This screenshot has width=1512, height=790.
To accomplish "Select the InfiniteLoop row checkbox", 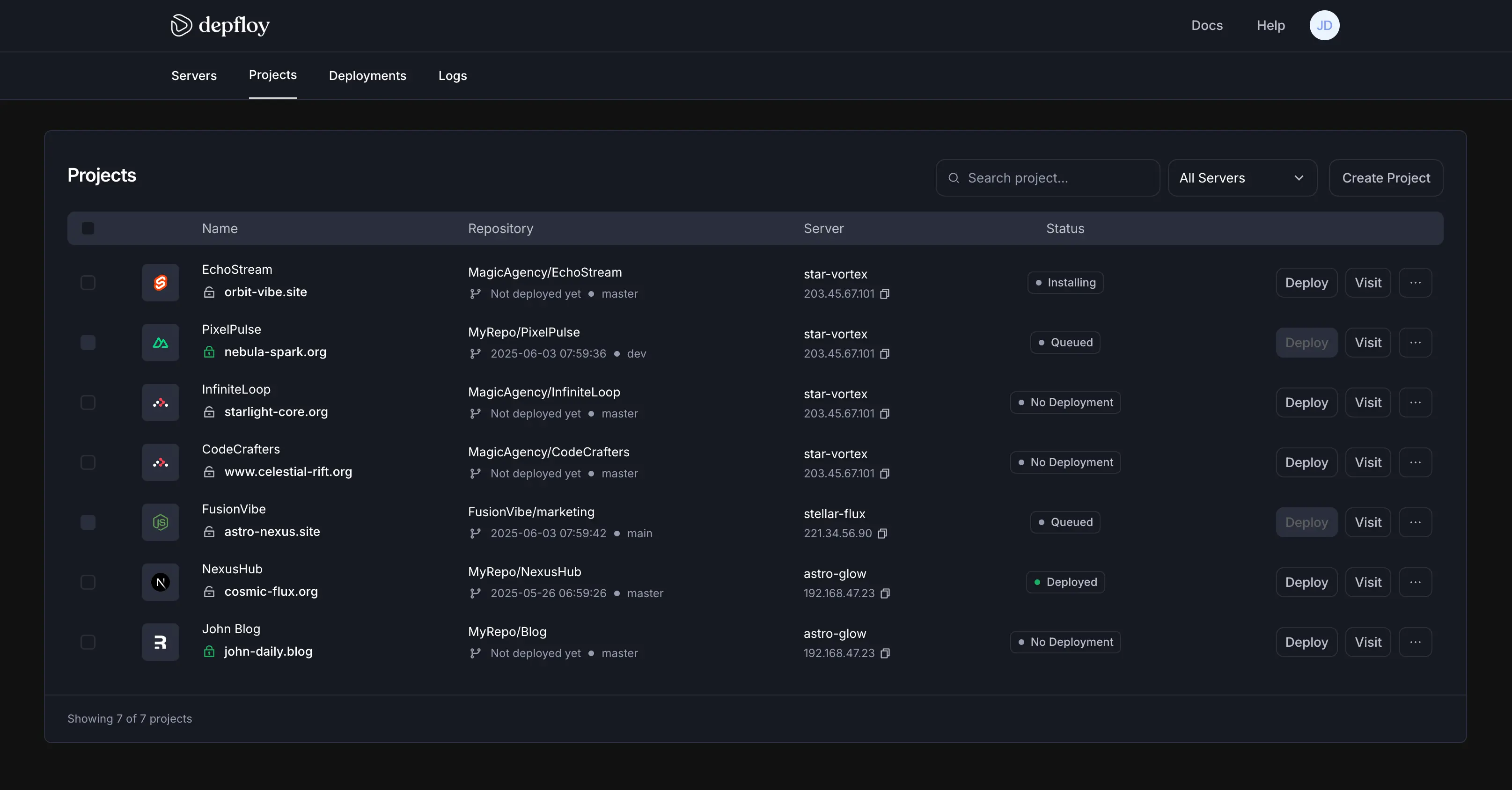I will (x=88, y=402).
